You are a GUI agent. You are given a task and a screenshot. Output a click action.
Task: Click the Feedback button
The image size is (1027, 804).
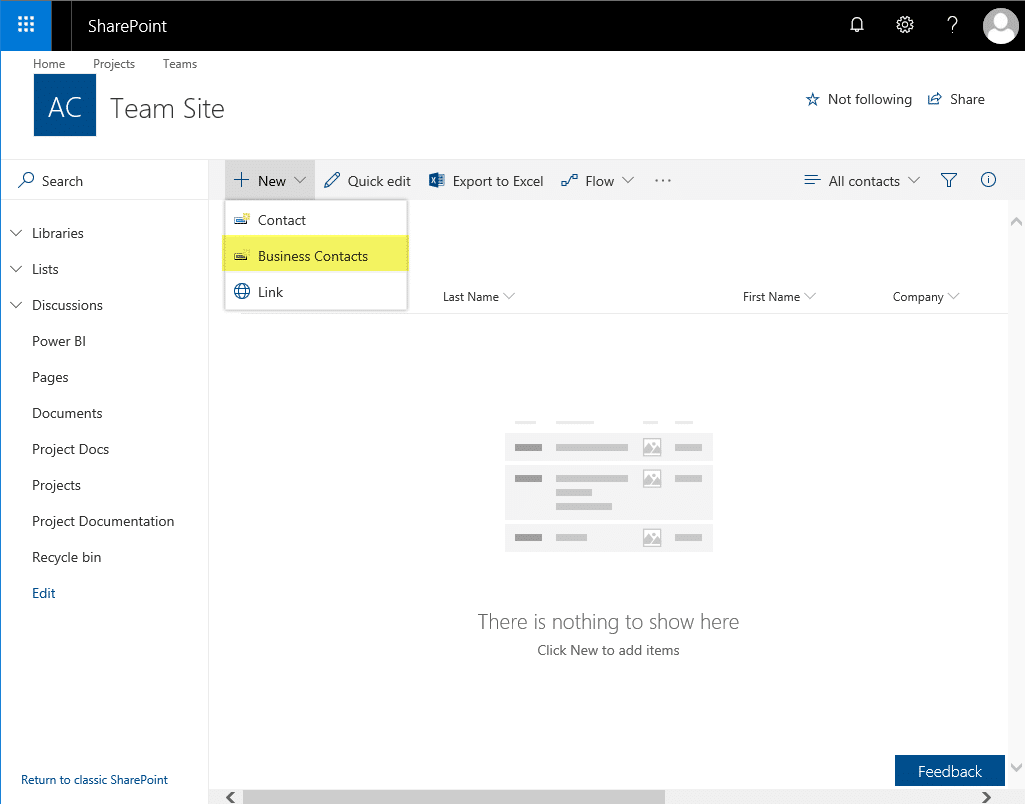[949, 771]
